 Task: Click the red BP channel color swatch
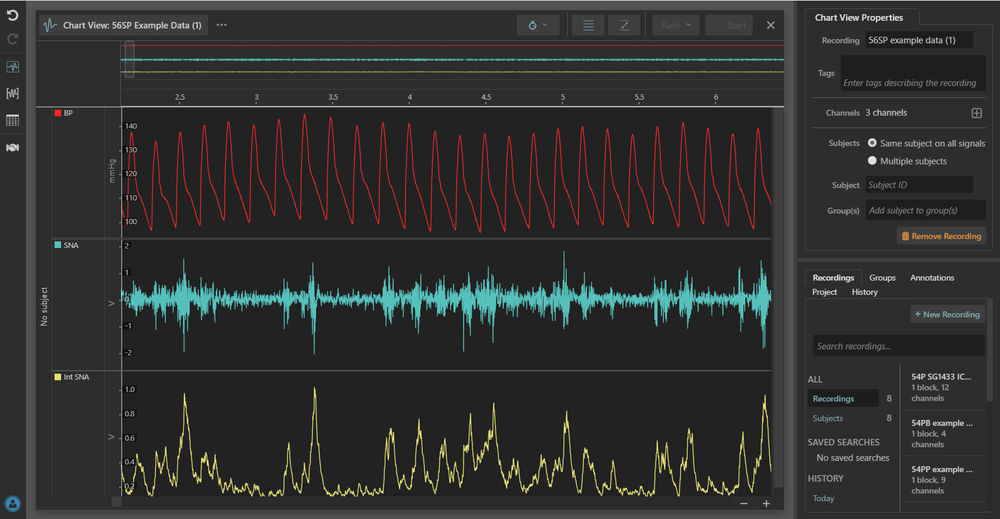[x=58, y=114]
